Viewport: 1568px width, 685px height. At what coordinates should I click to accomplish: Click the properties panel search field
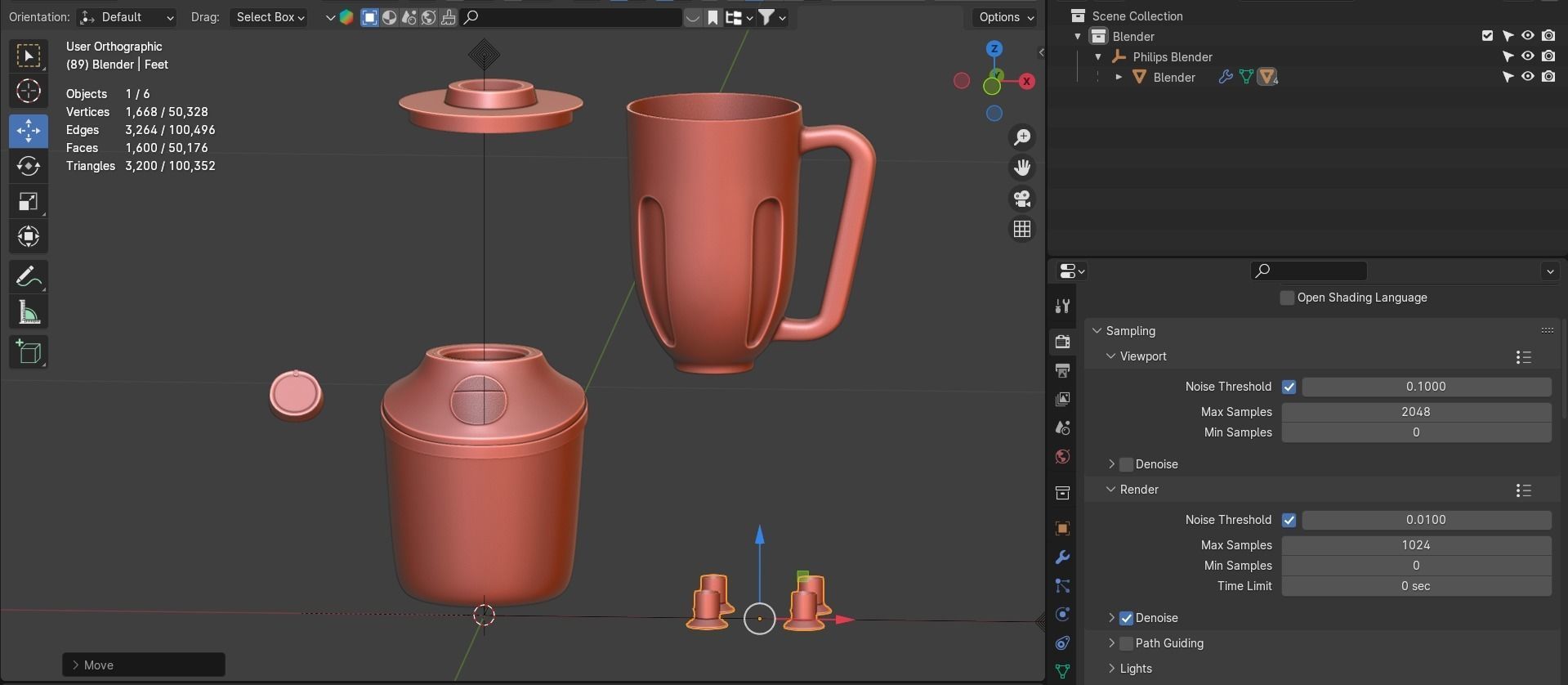(1309, 271)
